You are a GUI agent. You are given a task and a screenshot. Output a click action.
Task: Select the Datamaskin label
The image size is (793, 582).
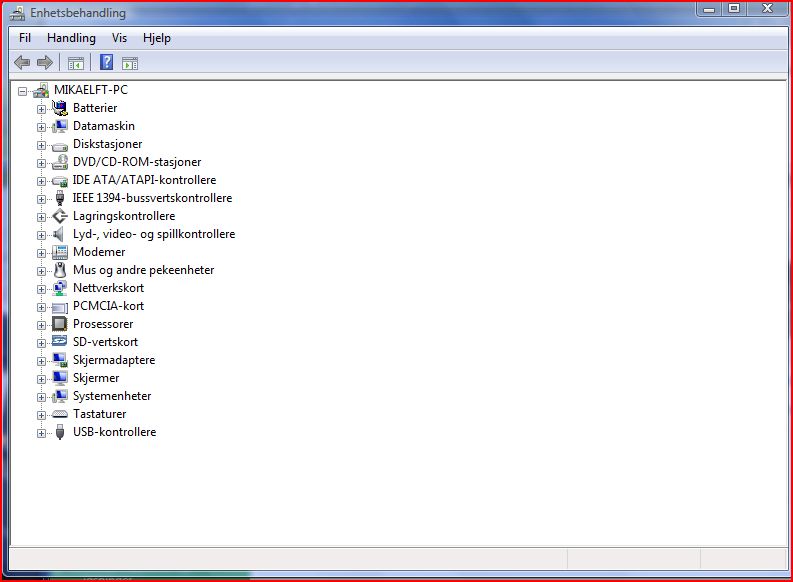(104, 126)
